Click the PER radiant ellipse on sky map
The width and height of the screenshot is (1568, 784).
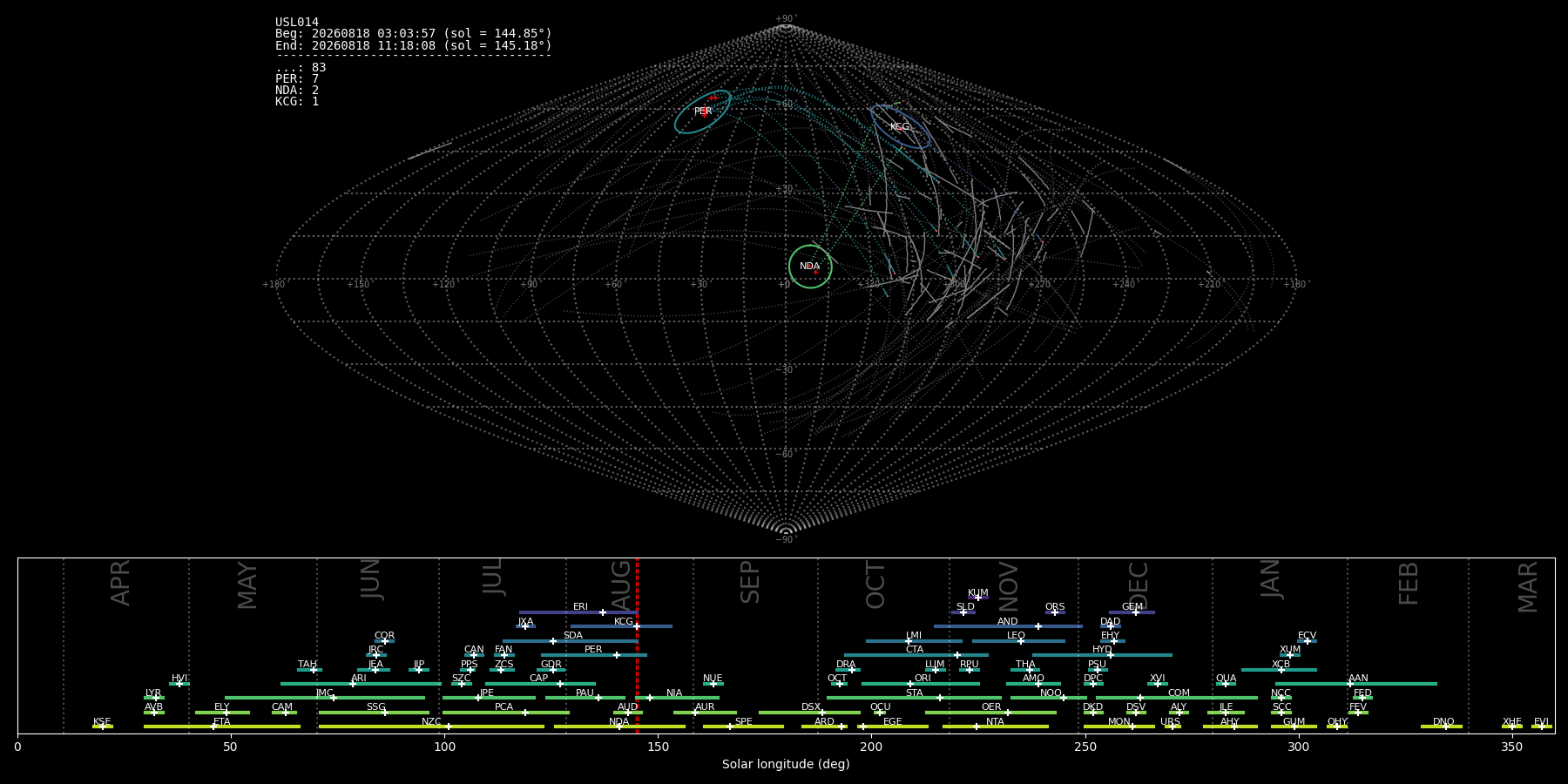[x=702, y=112]
